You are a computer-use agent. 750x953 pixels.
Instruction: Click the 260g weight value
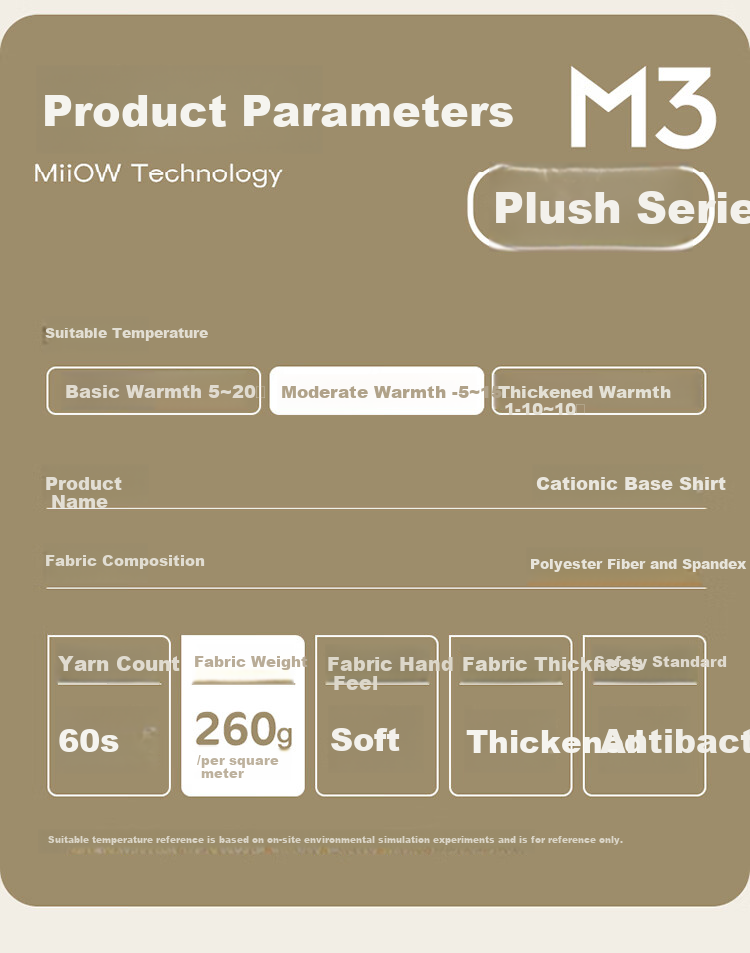[x=244, y=729]
